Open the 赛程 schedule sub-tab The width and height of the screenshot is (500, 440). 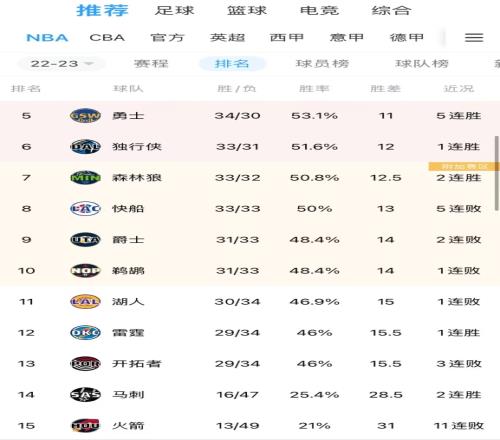(151, 63)
